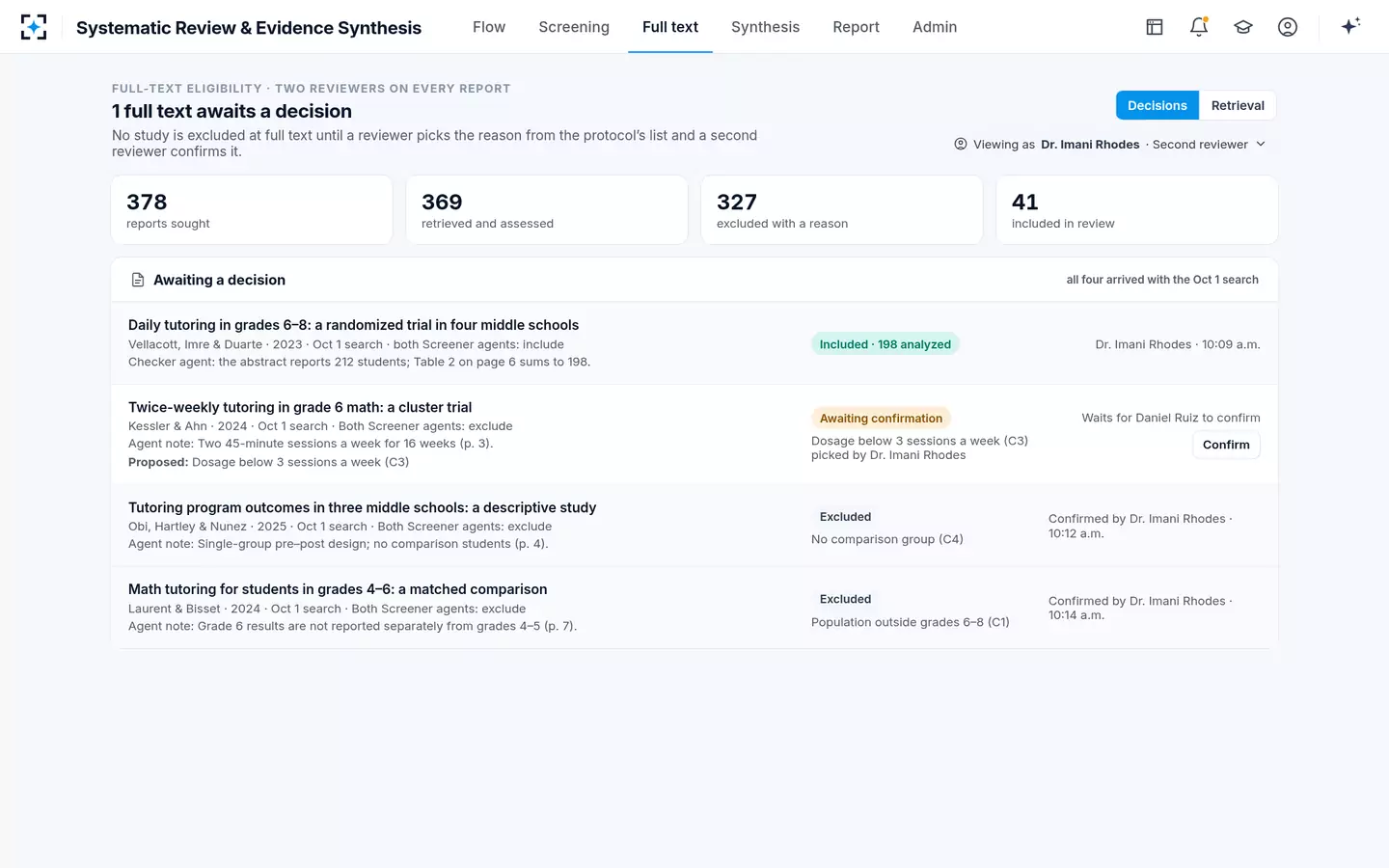Open the Daily tutoring in grades 6–8 study
1389x868 pixels.
(353, 325)
